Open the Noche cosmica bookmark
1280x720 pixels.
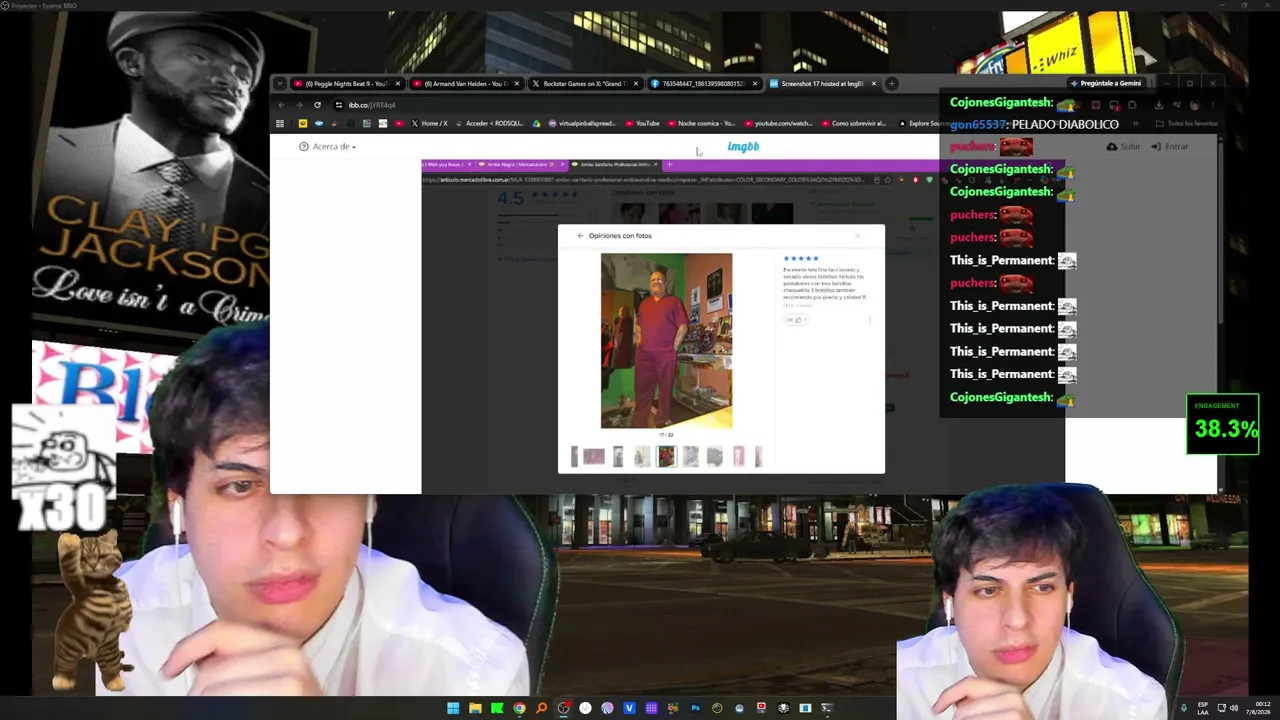(x=700, y=124)
